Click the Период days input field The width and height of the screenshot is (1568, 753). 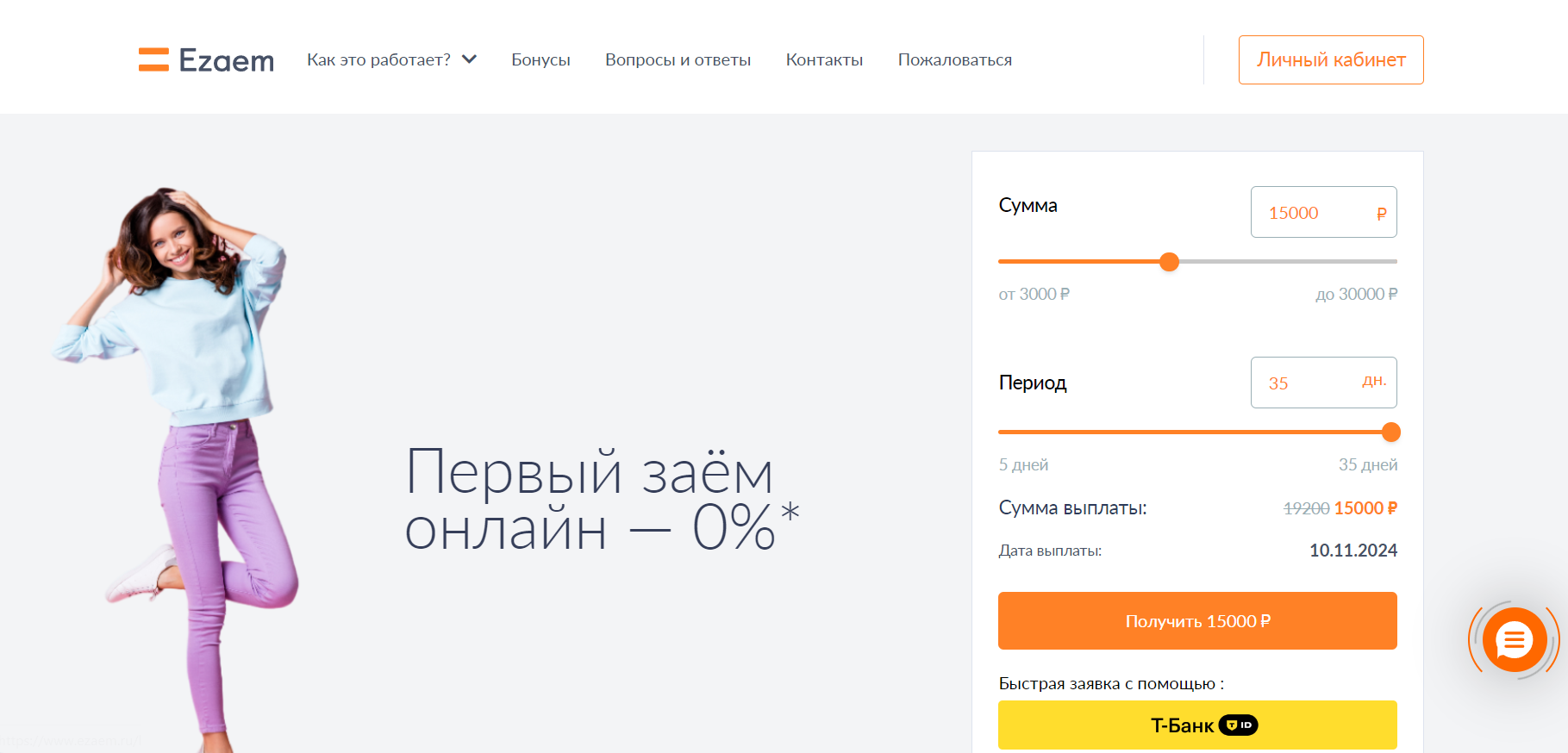(x=1323, y=383)
